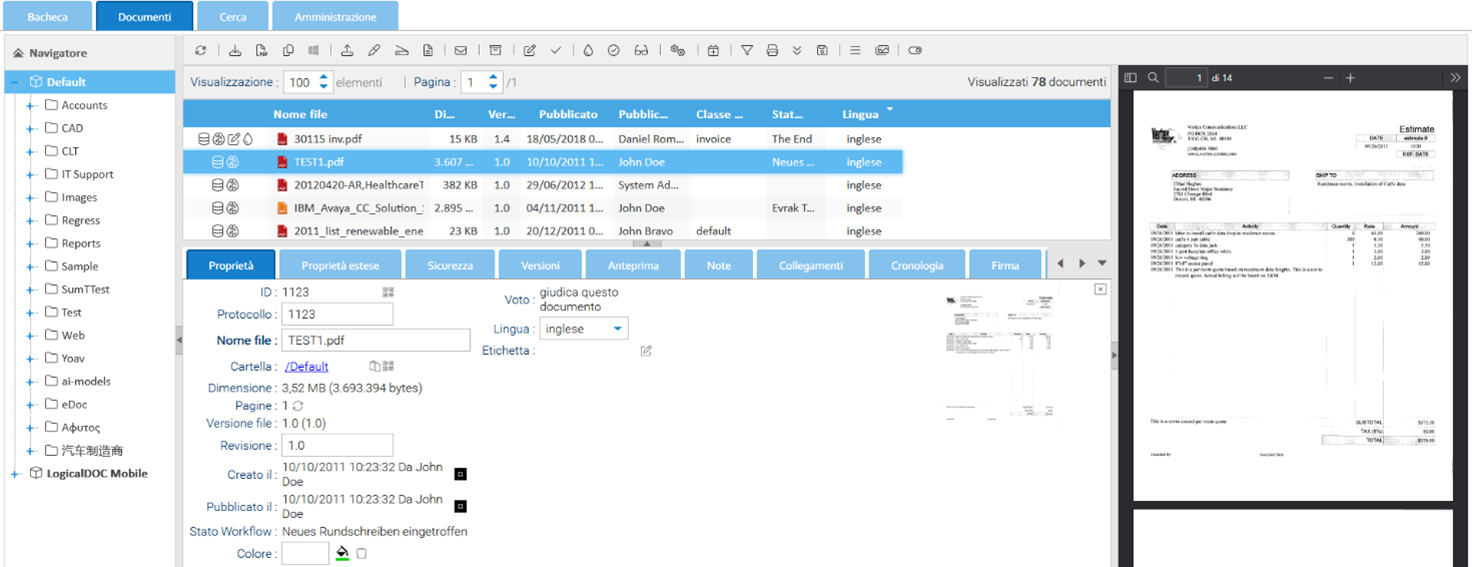Expand the IT Support folder node
This screenshot has height=567, width=1472.
[x=31, y=174]
